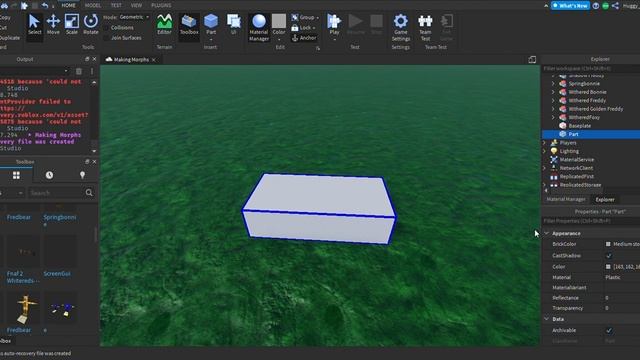Image resolution: width=640 pixels, height=360 pixels.
Task: Open the PLUGINS ribbon tab
Action: click(x=161, y=5)
